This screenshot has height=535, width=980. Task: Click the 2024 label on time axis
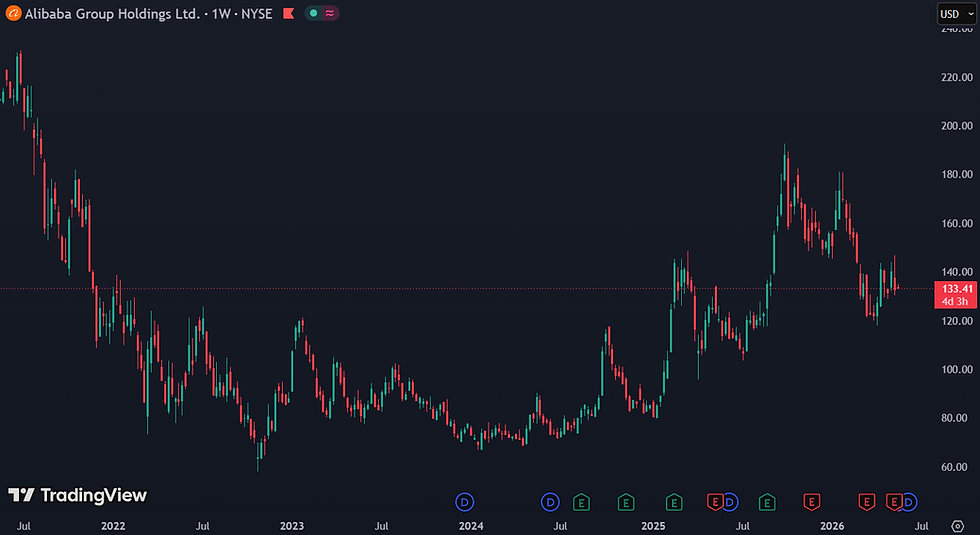tap(471, 526)
